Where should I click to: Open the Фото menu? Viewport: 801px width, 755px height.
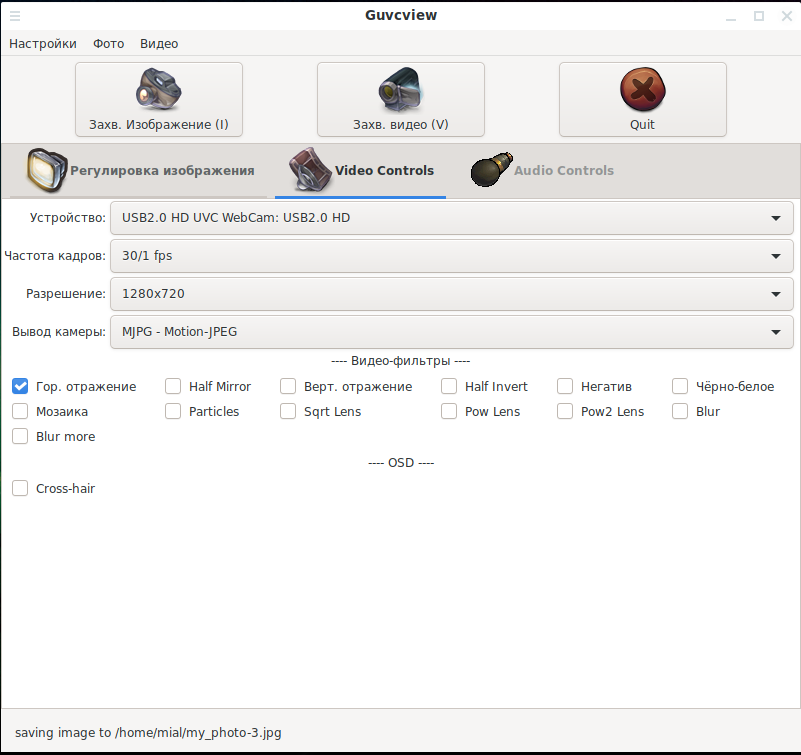coord(108,44)
